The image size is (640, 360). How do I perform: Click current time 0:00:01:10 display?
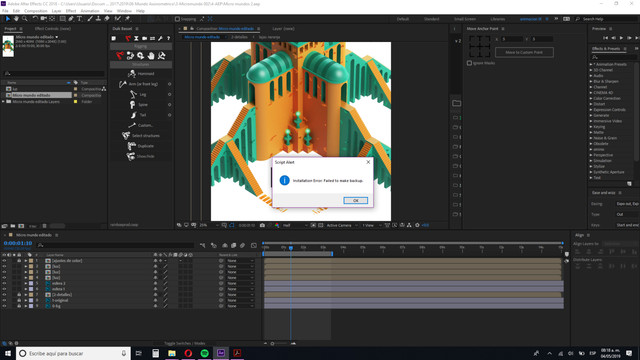[x=18, y=243]
